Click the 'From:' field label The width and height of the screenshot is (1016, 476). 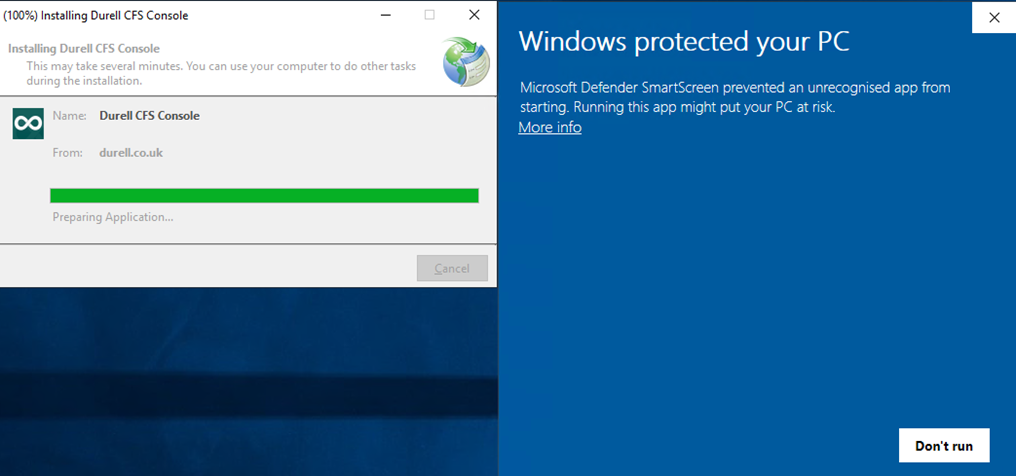pos(68,153)
